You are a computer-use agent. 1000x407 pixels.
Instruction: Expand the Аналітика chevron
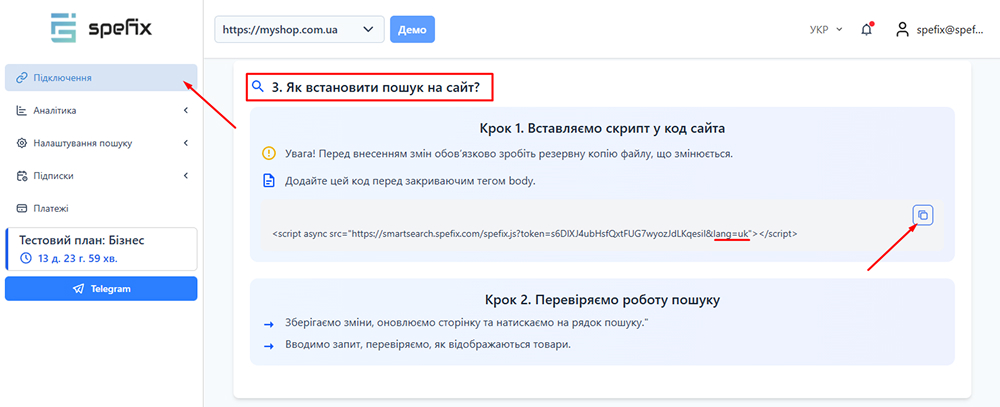186,110
